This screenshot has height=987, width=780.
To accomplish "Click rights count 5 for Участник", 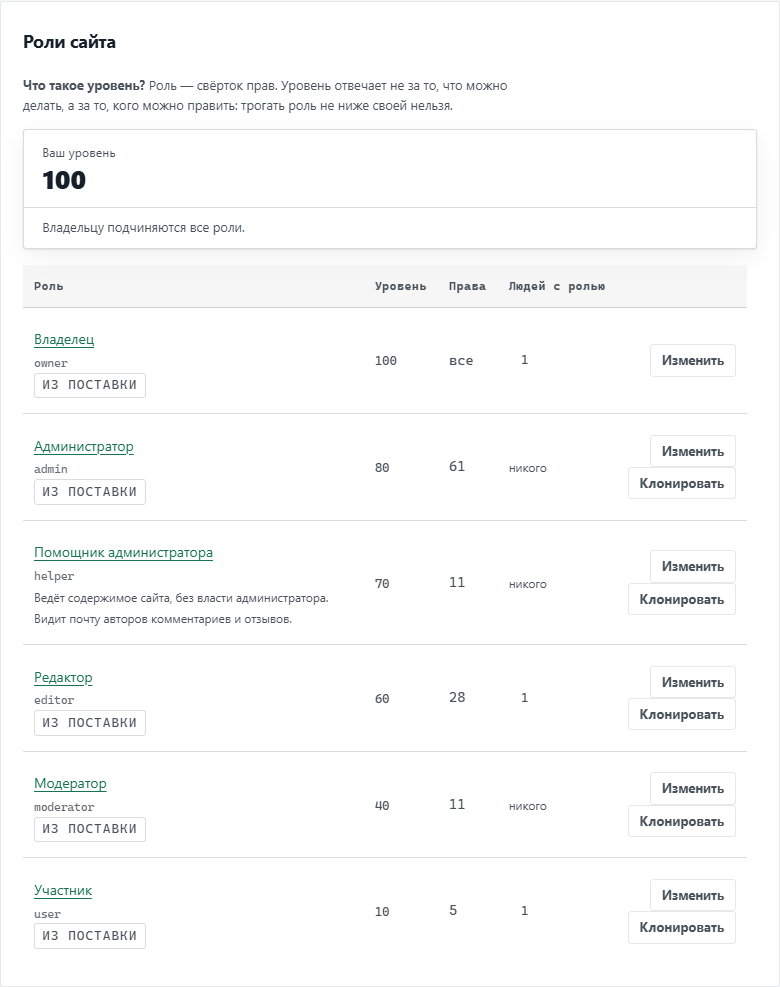I will click(x=453, y=910).
